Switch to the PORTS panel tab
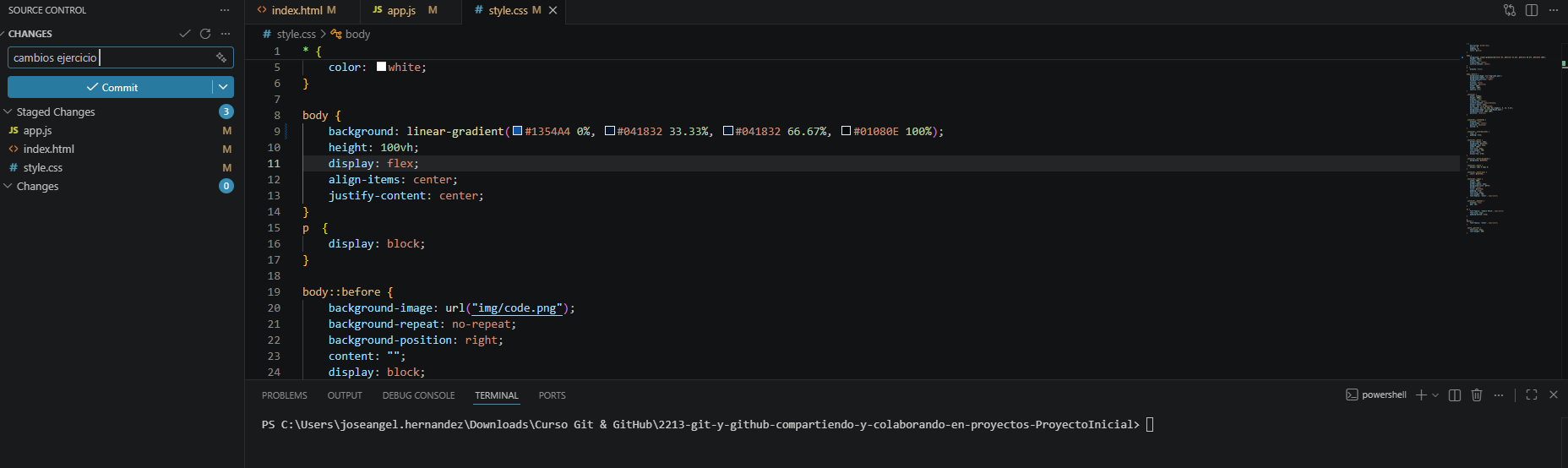This screenshot has height=468, width=1568. click(553, 395)
